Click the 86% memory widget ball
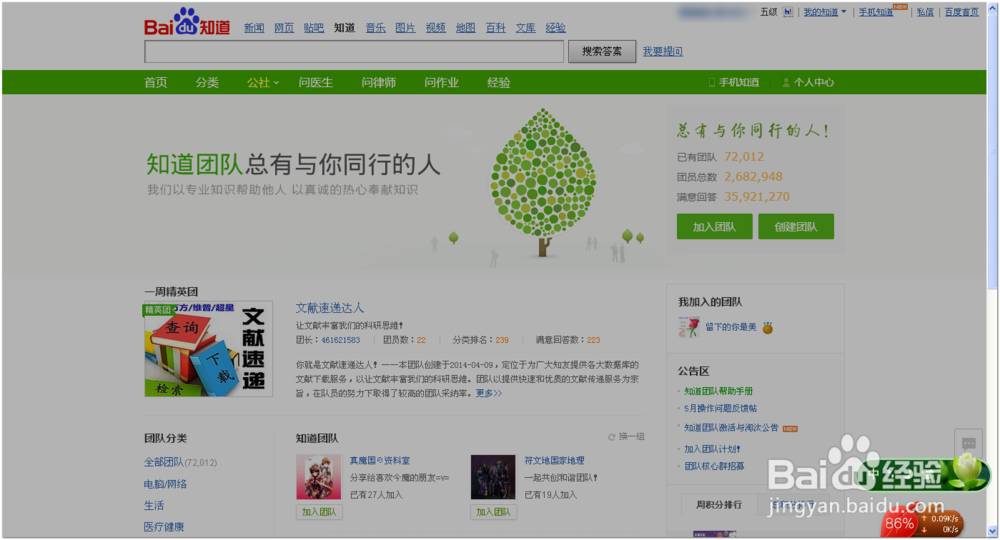The image size is (1000, 540). click(x=899, y=523)
